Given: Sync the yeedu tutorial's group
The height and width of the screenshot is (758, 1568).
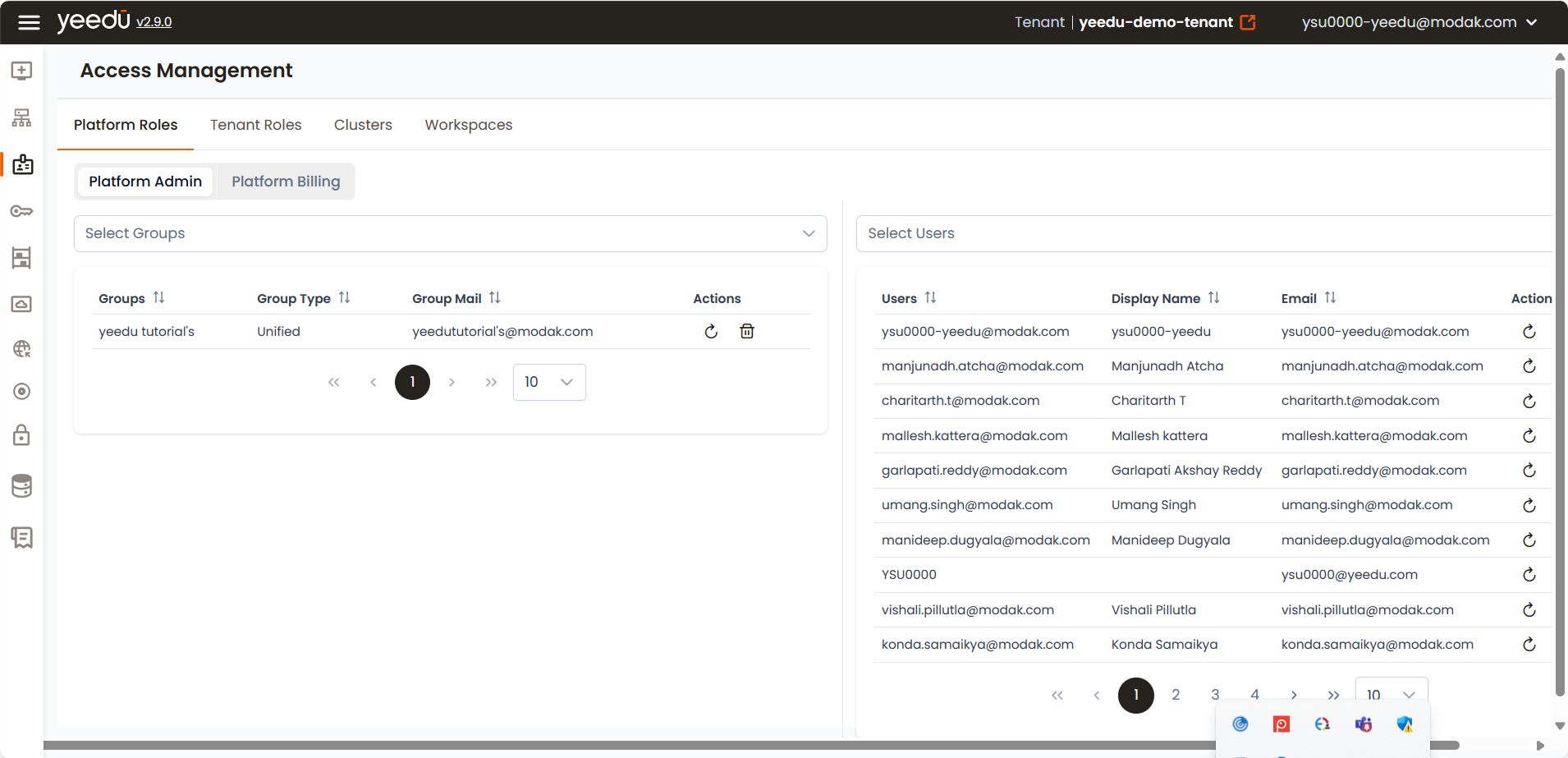Looking at the screenshot, I should [711, 331].
